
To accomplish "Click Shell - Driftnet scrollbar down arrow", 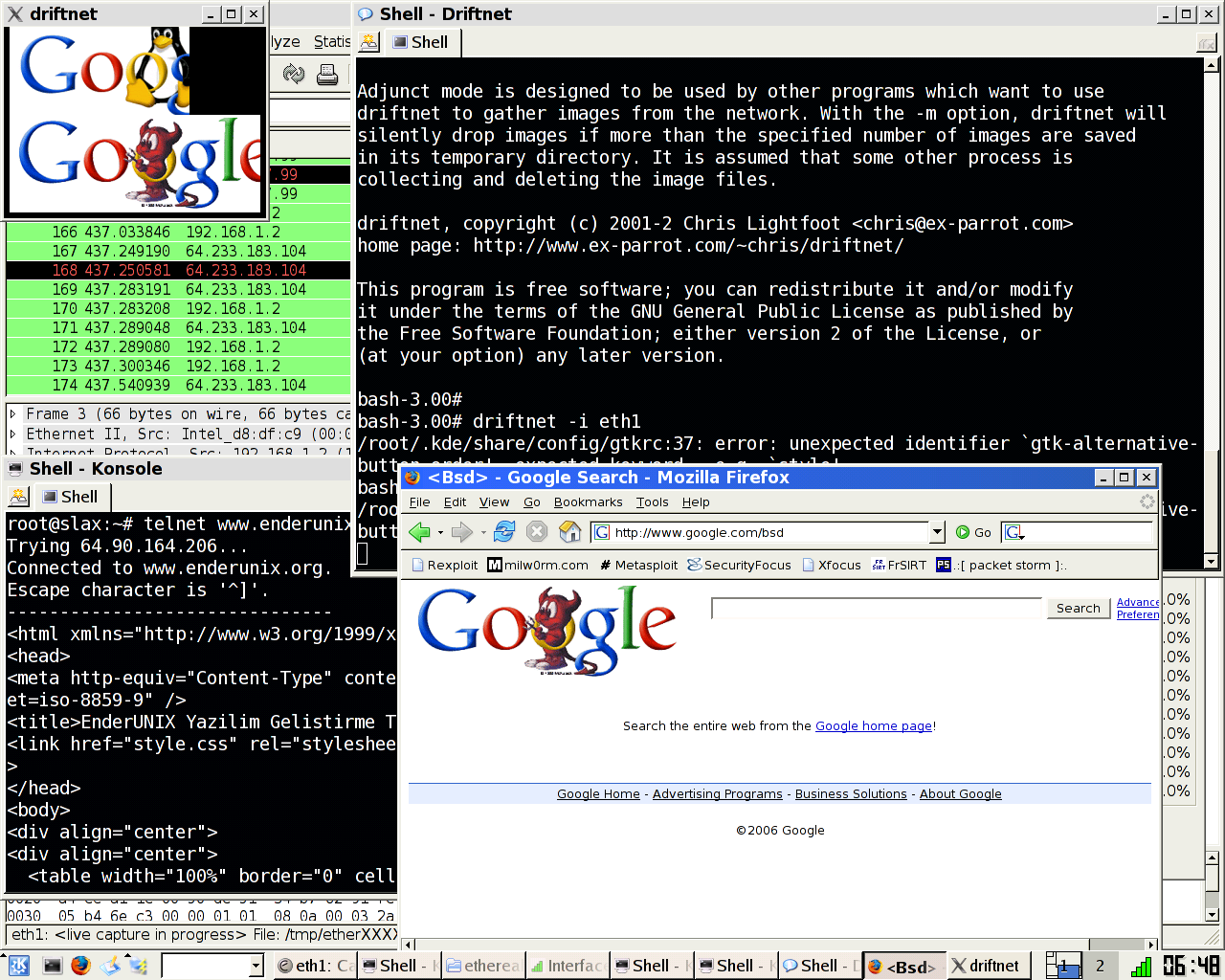I will (x=1211, y=562).
